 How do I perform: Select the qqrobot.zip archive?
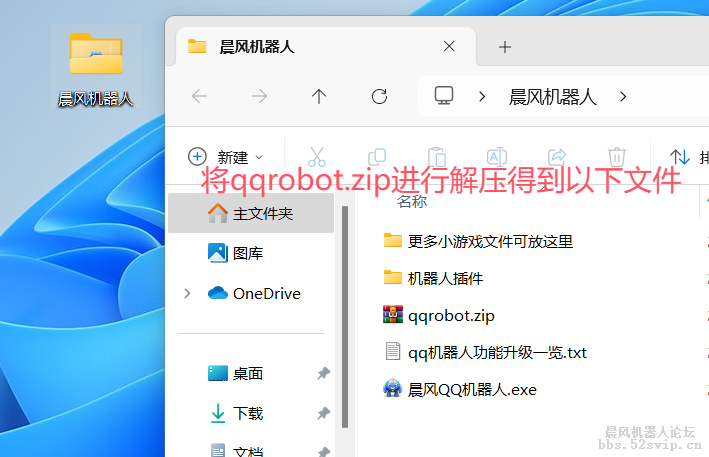pyautogui.click(x=439, y=316)
